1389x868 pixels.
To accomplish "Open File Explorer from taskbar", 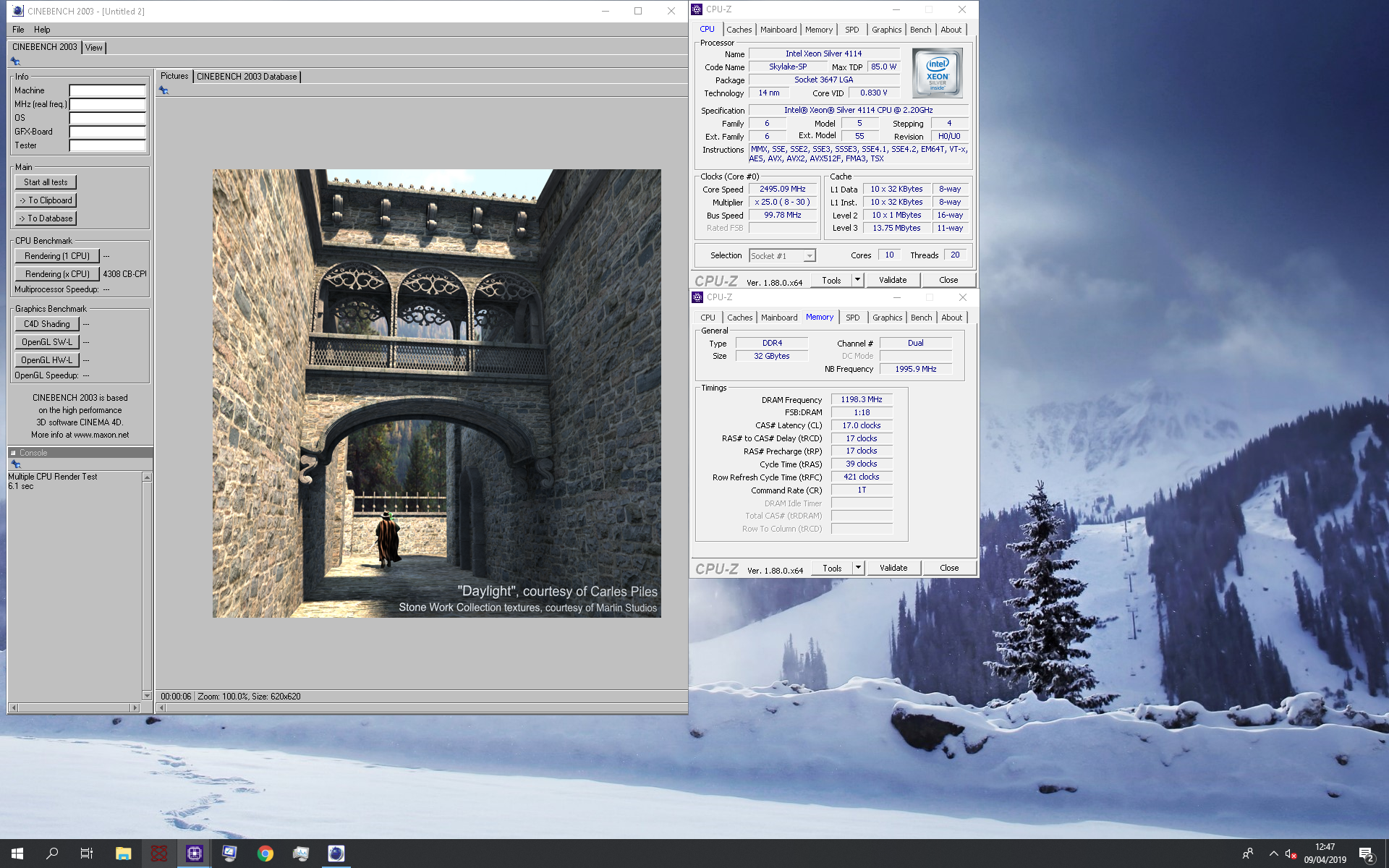I will coord(123,854).
